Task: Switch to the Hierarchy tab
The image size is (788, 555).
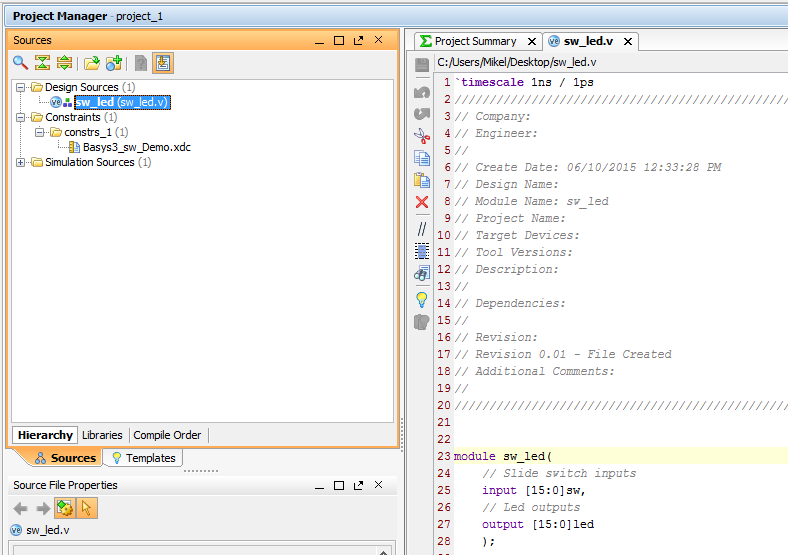Action: (x=45, y=435)
